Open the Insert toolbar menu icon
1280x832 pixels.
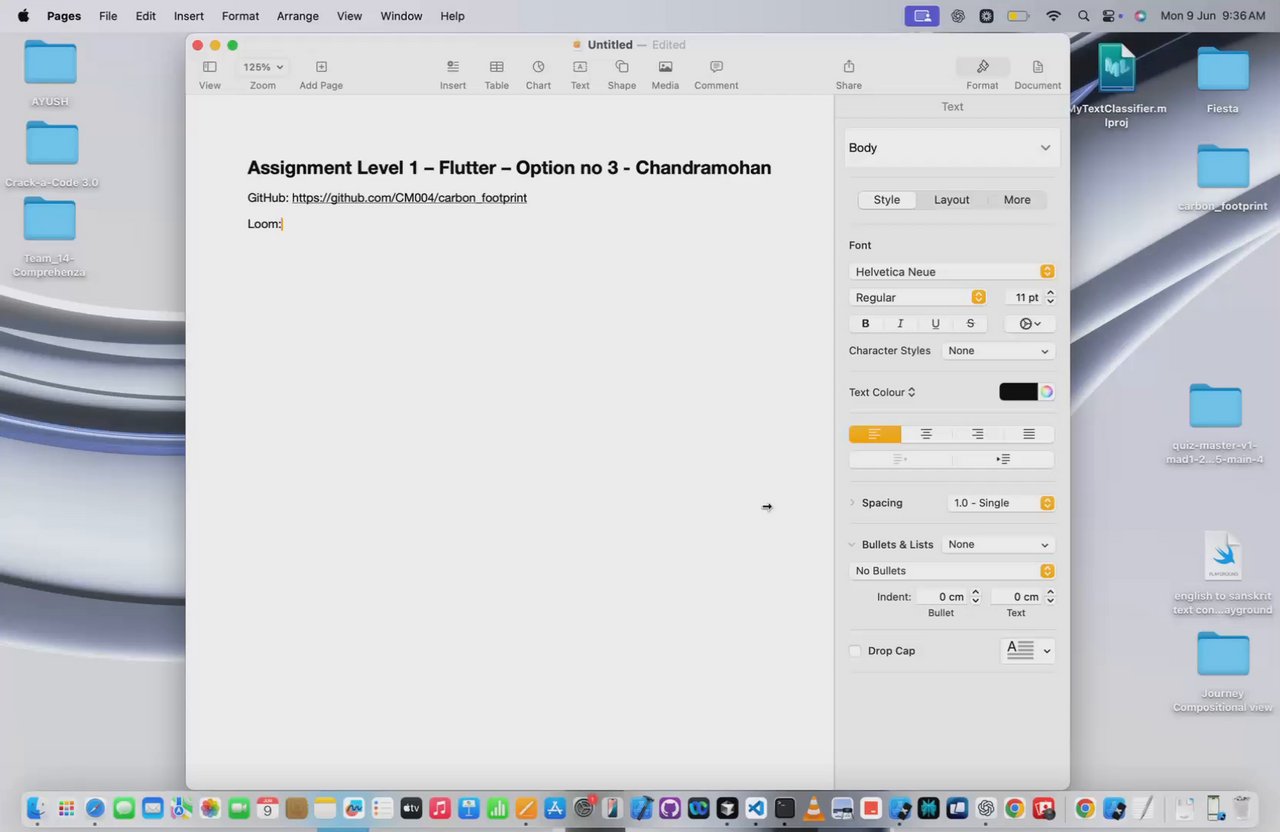click(x=453, y=67)
